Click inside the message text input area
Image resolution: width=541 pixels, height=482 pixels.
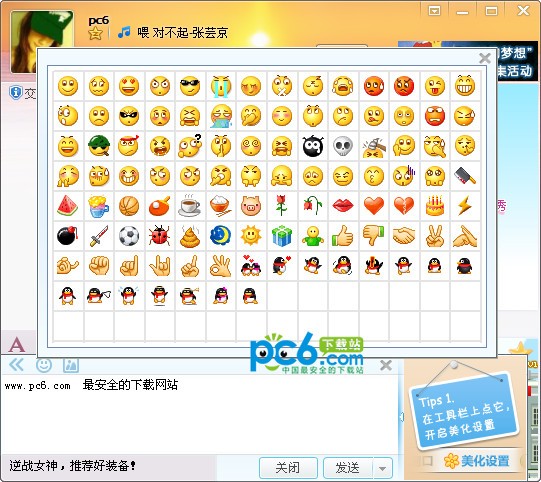coord(200,414)
